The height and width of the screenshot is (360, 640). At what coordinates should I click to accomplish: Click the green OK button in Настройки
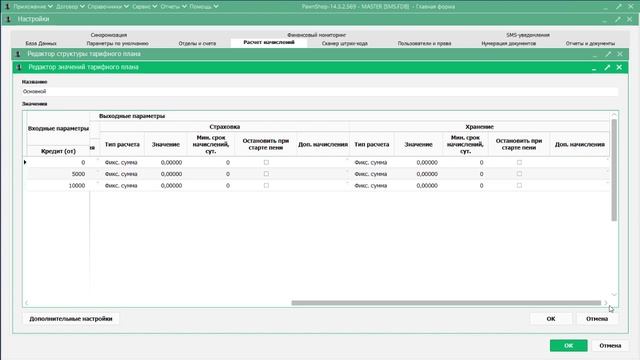(x=569, y=346)
